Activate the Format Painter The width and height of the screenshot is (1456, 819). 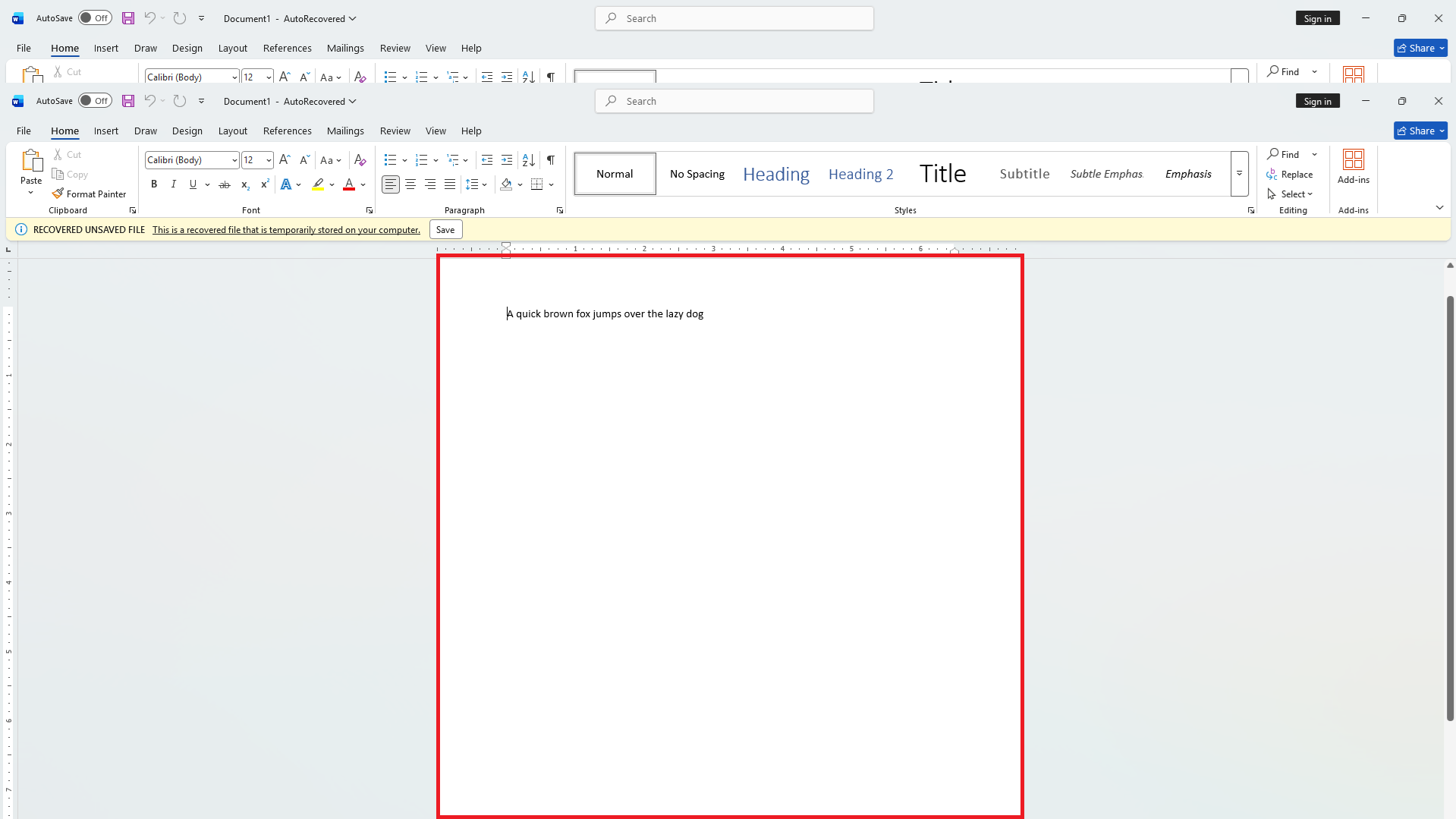(x=89, y=194)
